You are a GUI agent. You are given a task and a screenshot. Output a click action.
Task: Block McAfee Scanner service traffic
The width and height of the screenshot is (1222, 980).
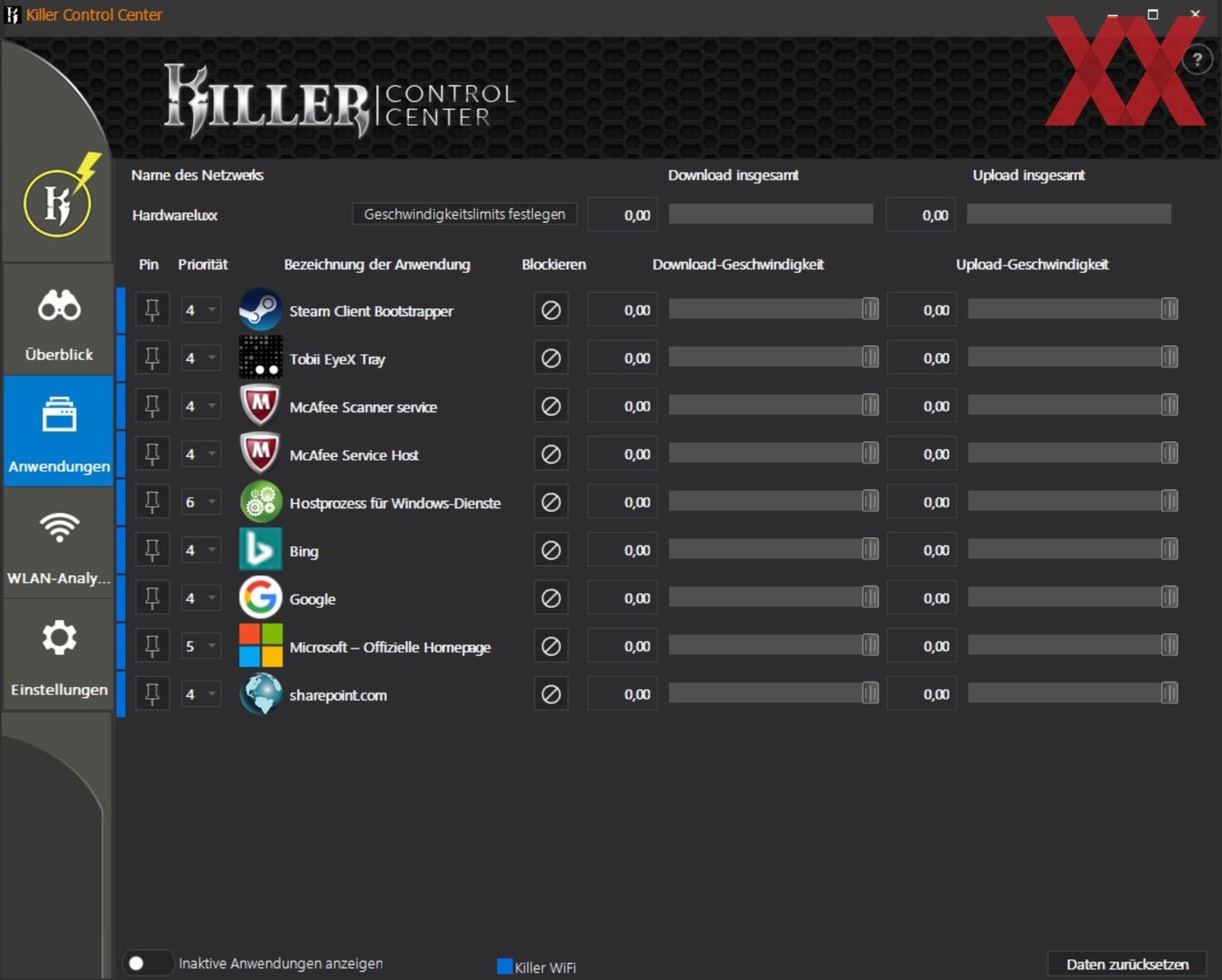[551, 406]
